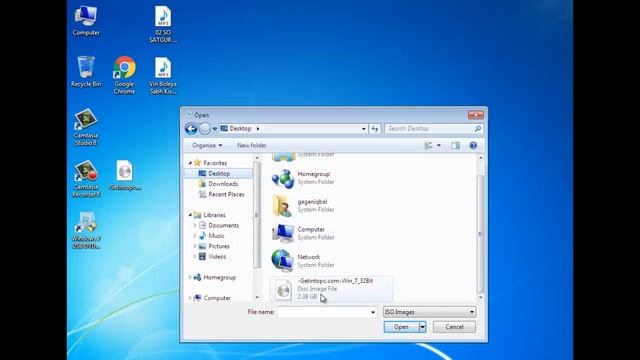Click the refresh button beside address bar
This screenshot has width=640, height=360.
(375, 129)
